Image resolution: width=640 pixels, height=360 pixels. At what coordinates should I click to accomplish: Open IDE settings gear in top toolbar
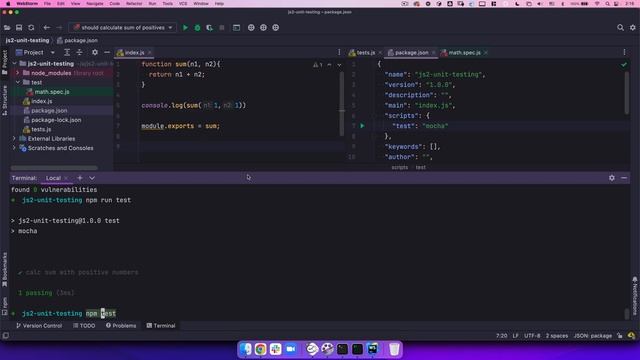(x=633, y=28)
